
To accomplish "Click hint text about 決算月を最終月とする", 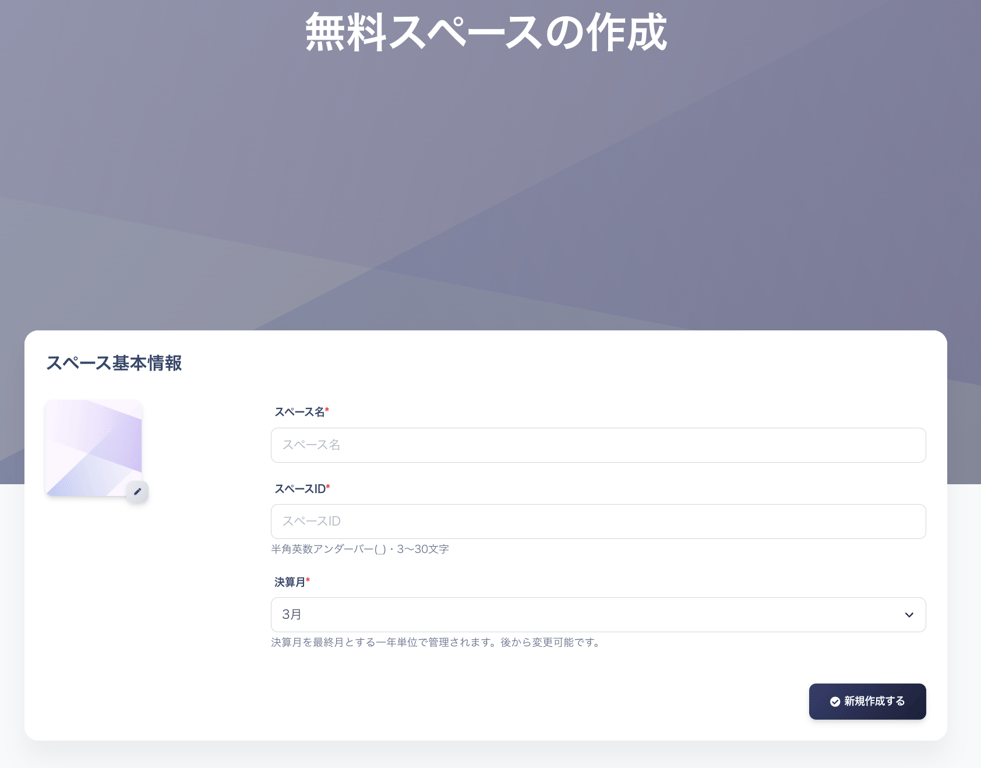I will click(x=436, y=642).
